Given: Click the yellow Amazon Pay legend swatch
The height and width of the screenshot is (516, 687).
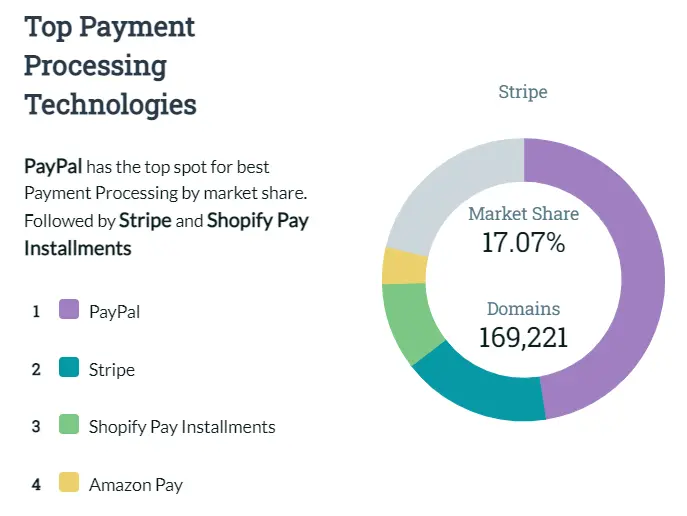Looking at the screenshot, I should [x=69, y=484].
